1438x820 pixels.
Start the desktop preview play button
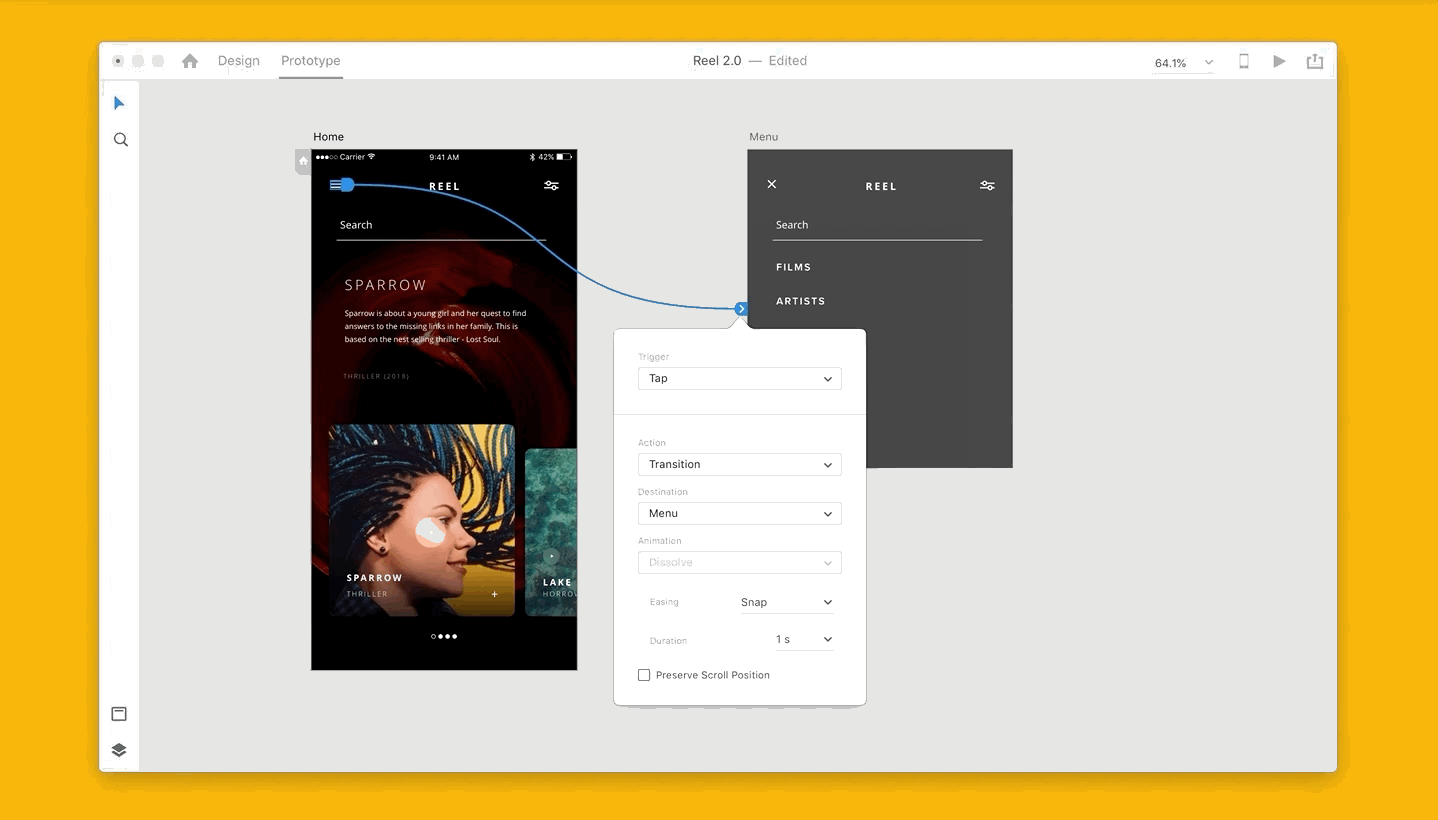1279,61
